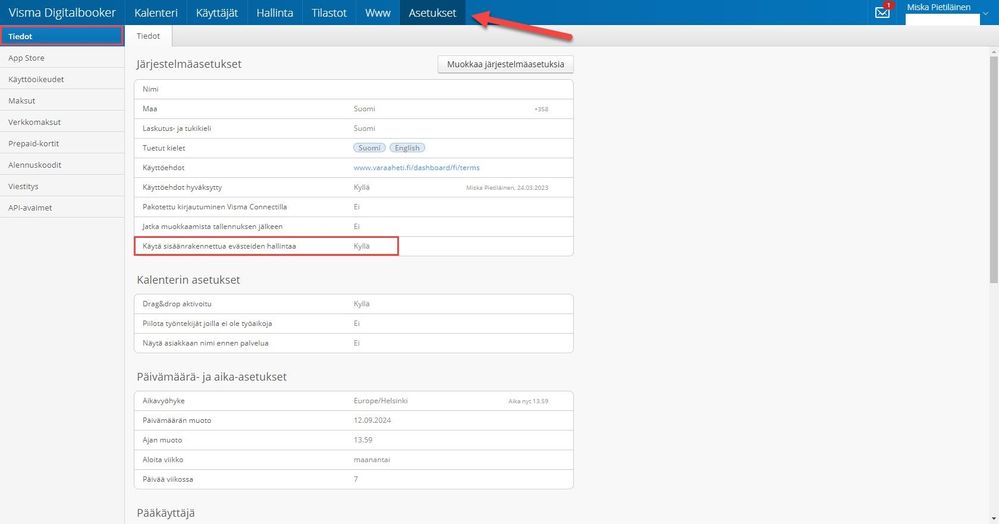Click the Tiedot tab above settings
999x524 pixels.
(x=148, y=36)
